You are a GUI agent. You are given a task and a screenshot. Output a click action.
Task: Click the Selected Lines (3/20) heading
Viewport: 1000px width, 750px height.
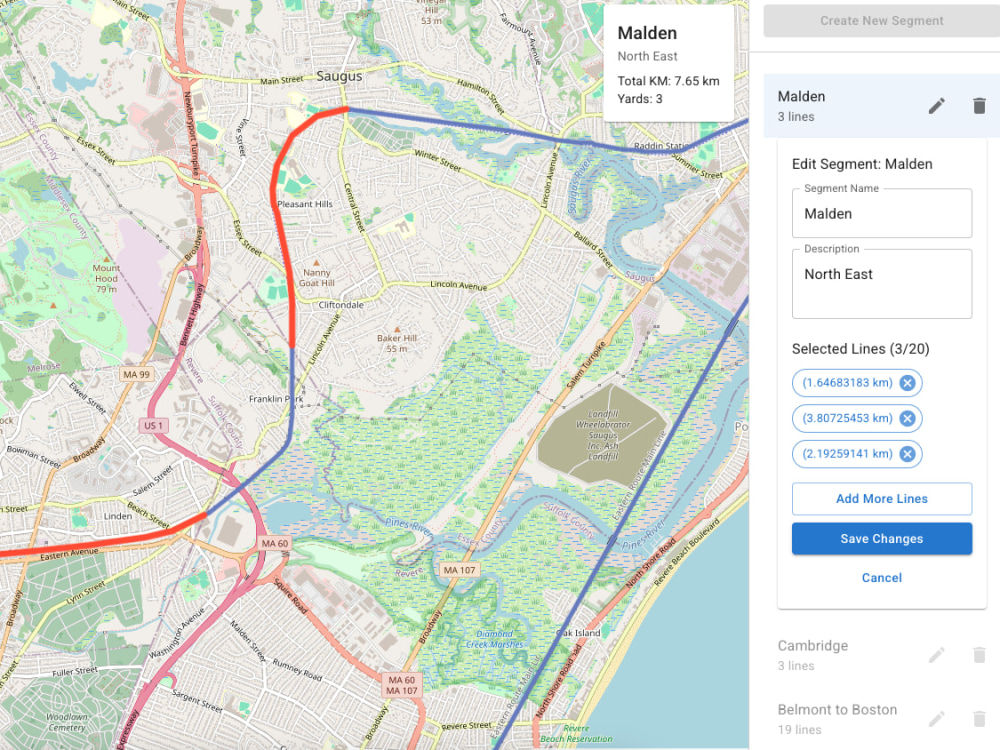click(x=860, y=349)
